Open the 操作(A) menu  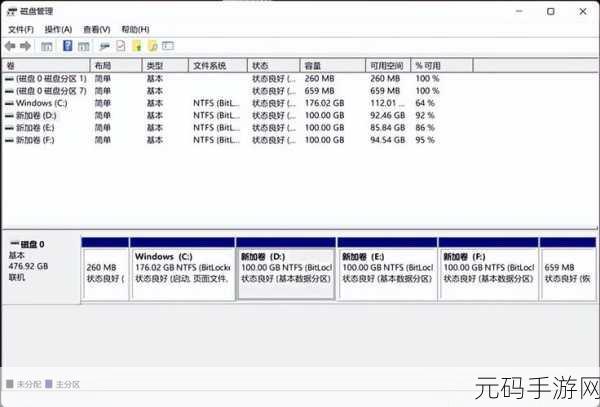58,29
